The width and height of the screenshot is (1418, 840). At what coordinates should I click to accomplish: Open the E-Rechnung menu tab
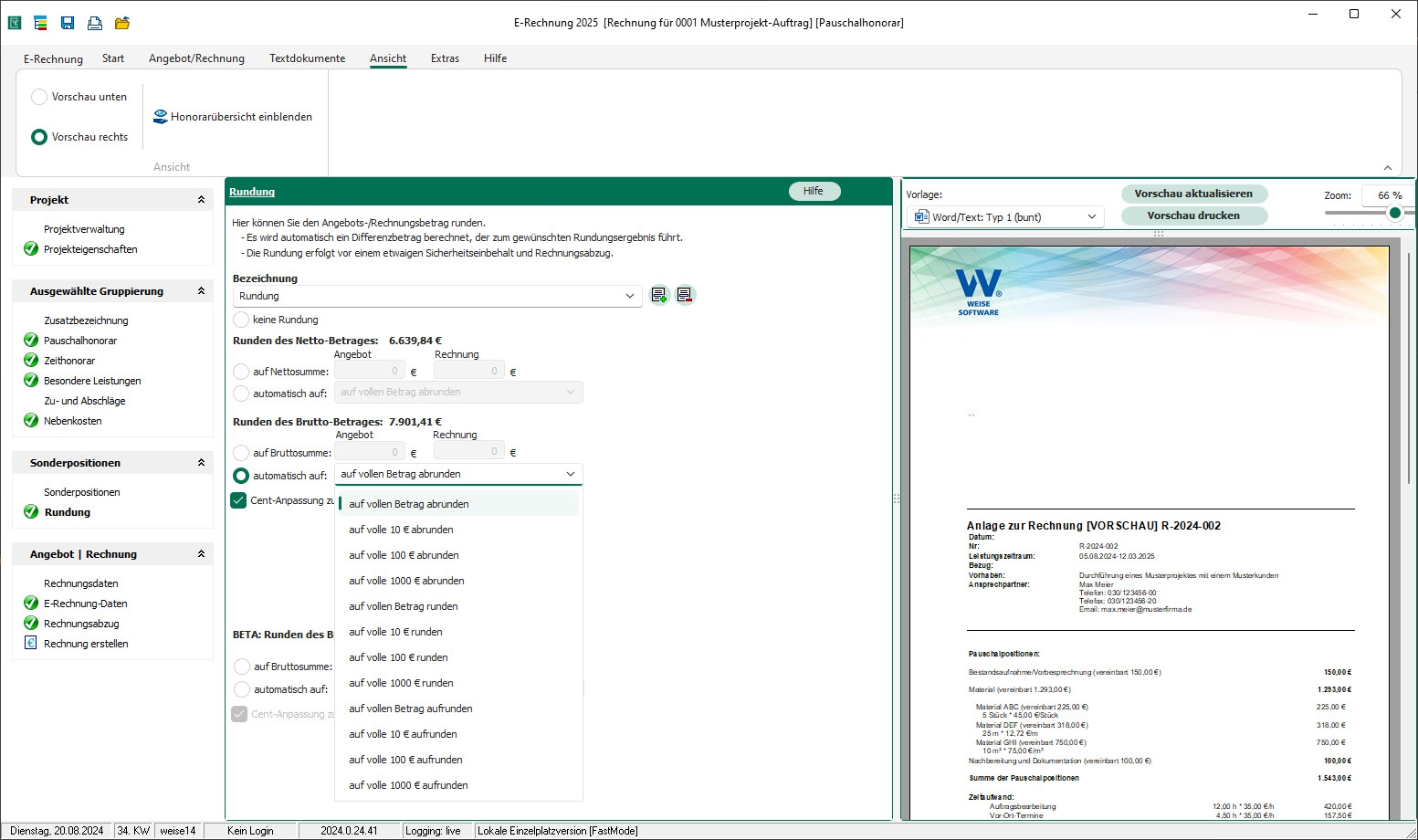pos(53,58)
